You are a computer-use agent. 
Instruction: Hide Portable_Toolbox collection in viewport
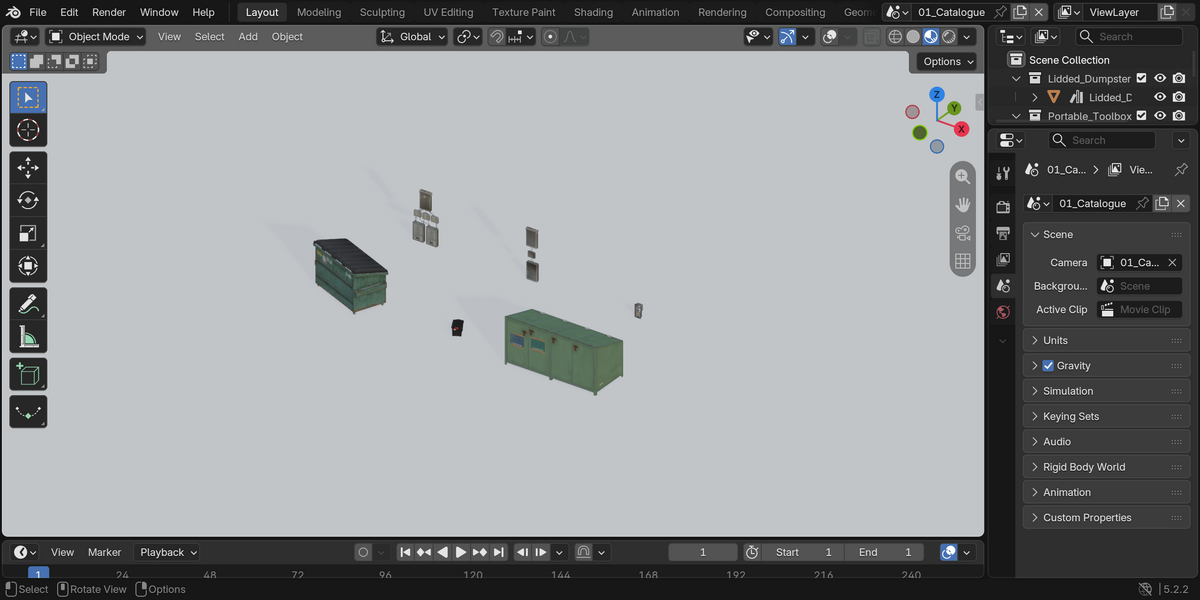tap(1160, 116)
